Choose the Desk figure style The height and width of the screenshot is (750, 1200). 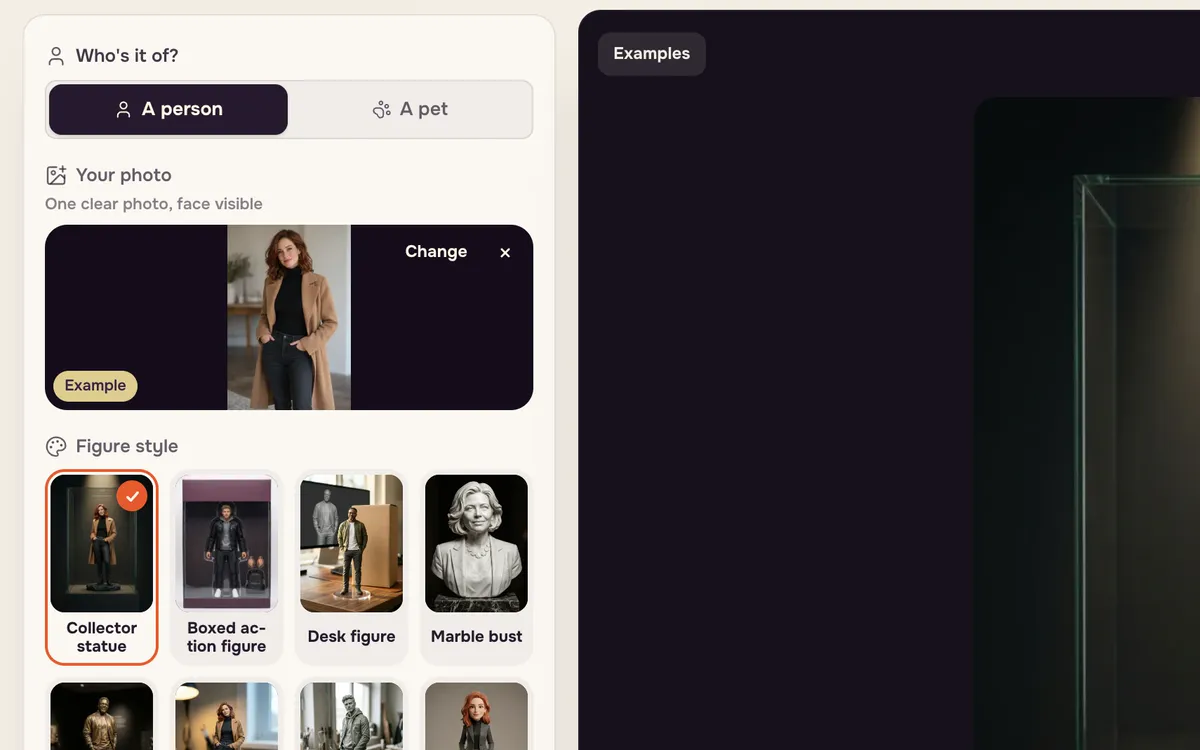click(x=352, y=567)
